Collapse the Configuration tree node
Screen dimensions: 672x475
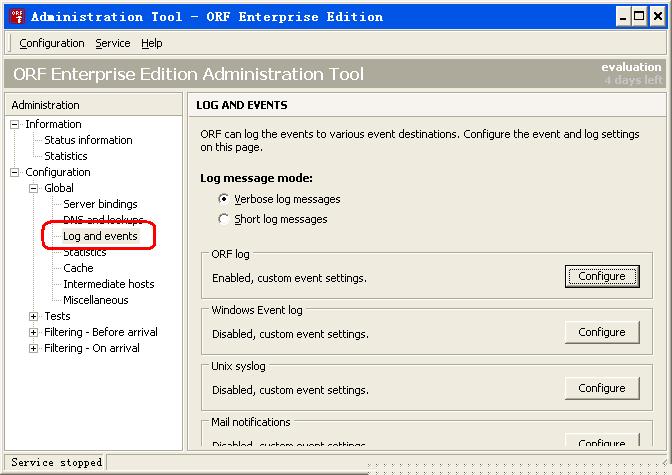[15, 172]
